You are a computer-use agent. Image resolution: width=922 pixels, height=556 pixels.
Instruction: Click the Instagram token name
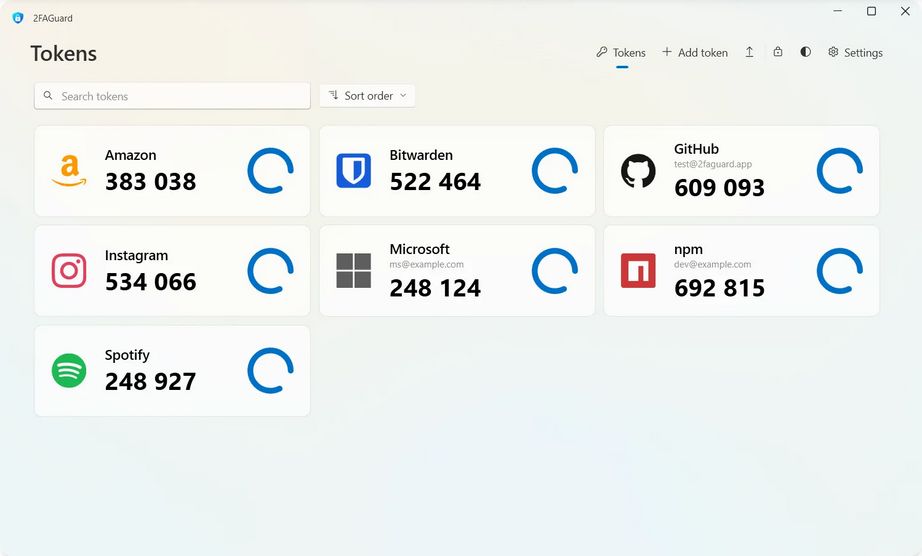coord(136,256)
